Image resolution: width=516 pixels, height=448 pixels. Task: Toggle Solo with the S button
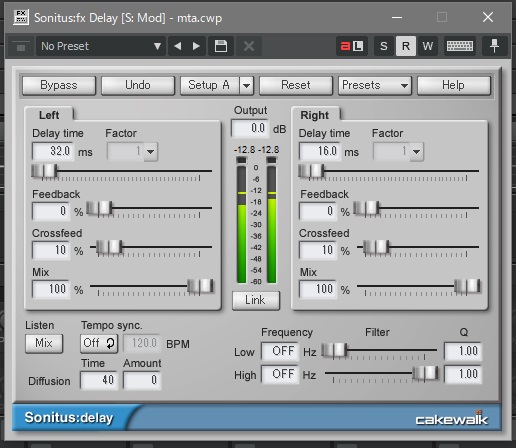pos(384,46)
